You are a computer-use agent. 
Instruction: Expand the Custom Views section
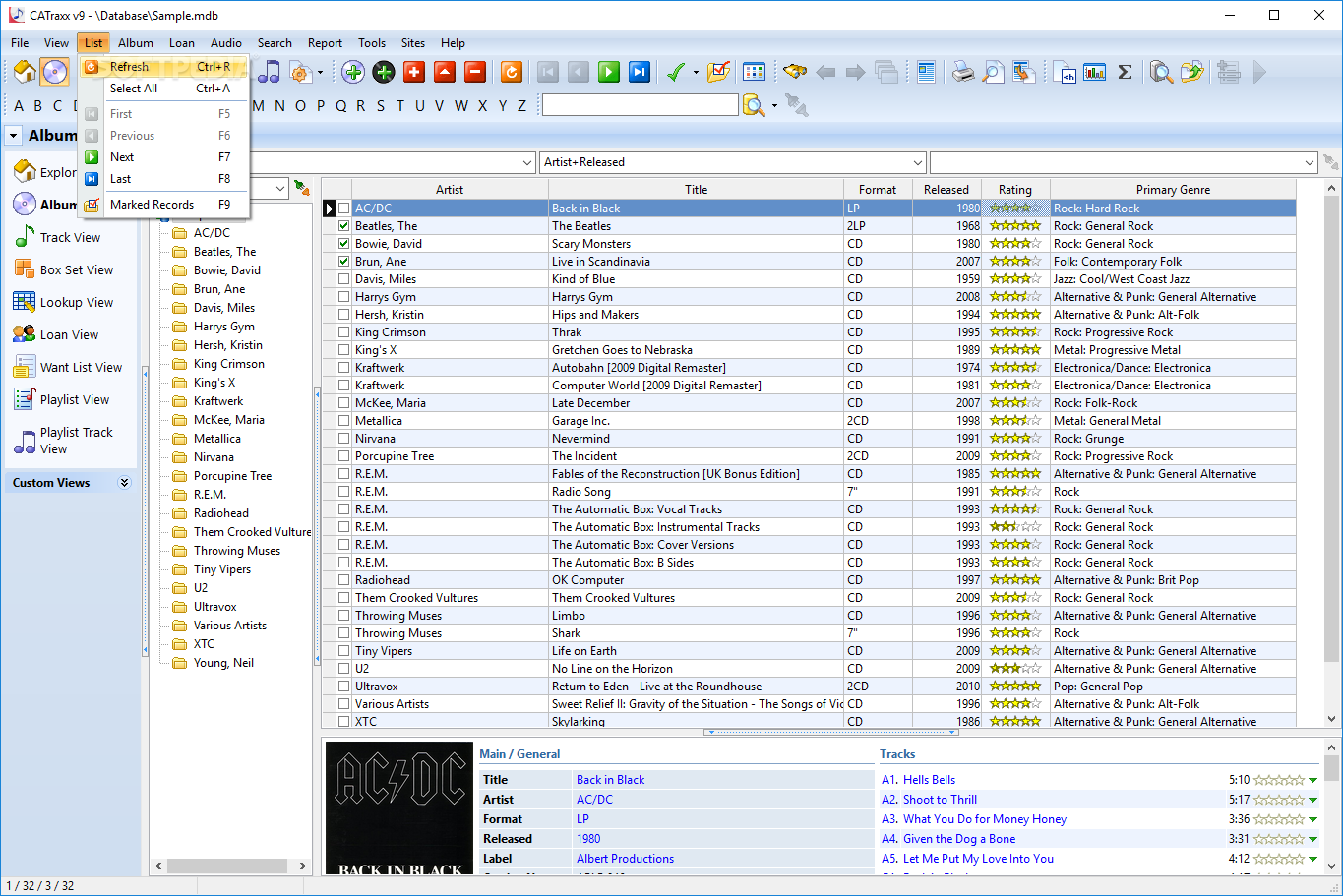tap(124, 483)
